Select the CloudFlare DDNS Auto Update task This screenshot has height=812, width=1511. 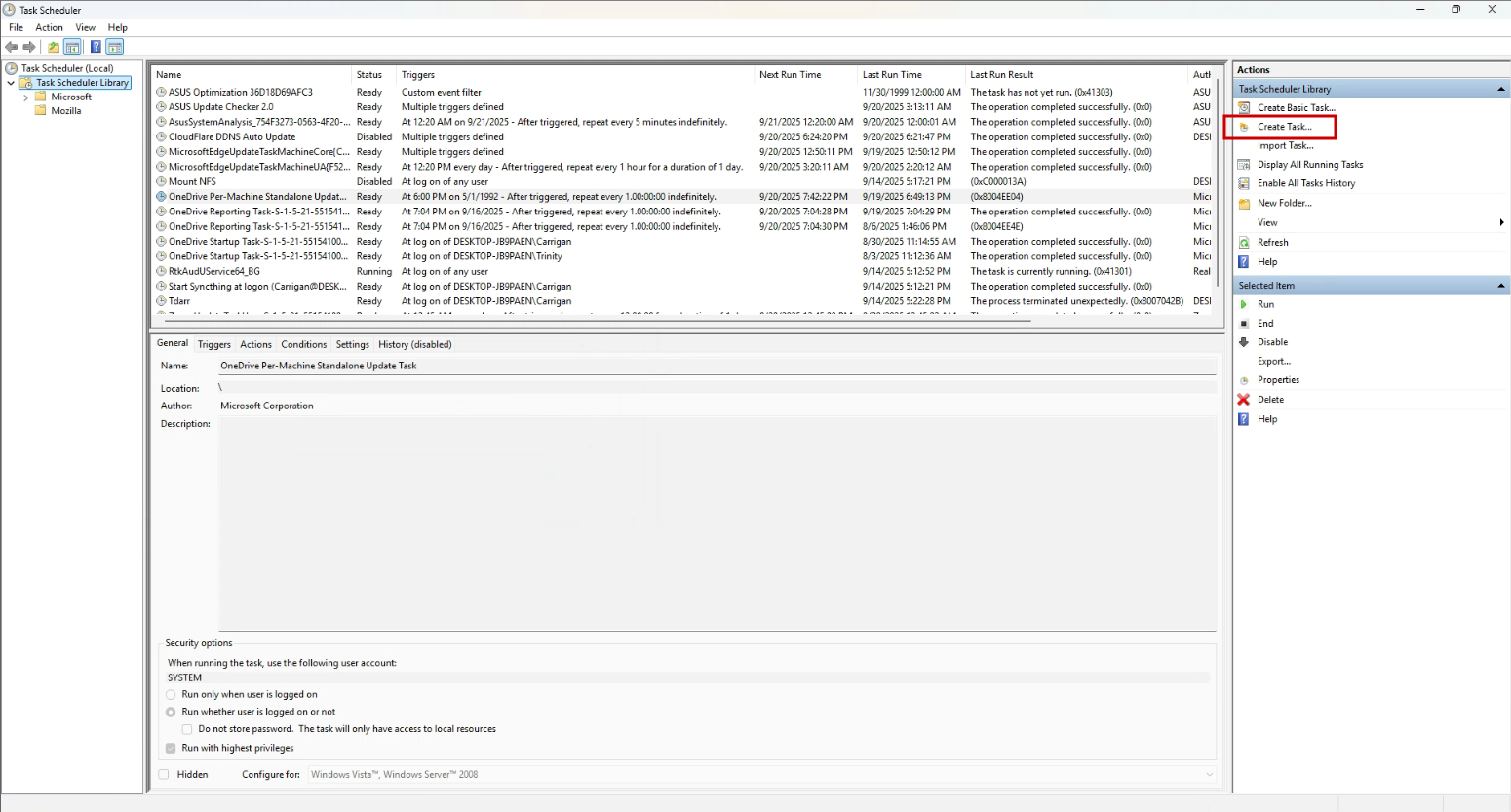(231, 137)
